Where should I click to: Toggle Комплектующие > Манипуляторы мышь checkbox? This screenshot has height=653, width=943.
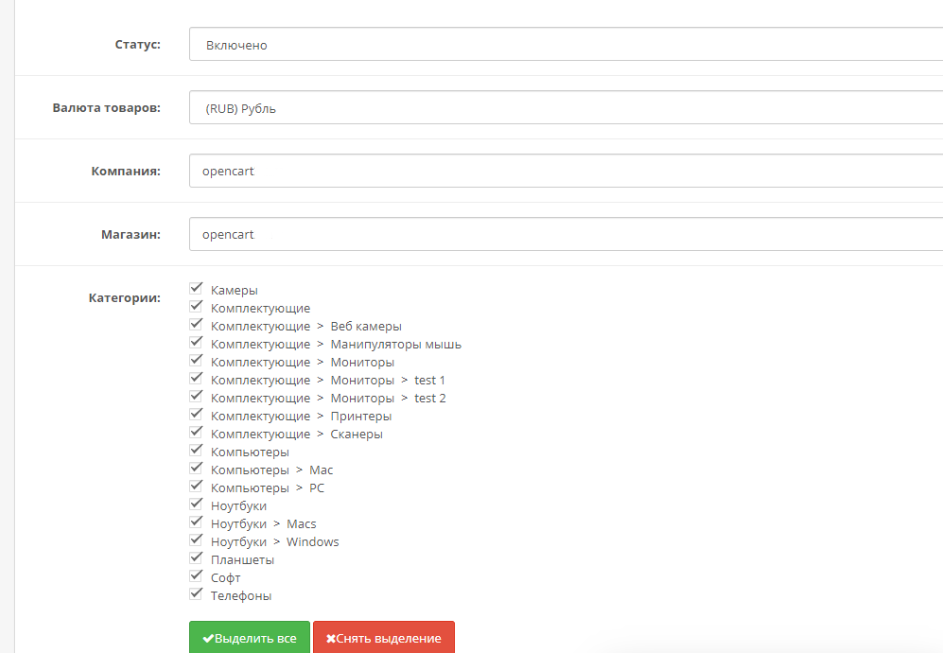(196, 343)
